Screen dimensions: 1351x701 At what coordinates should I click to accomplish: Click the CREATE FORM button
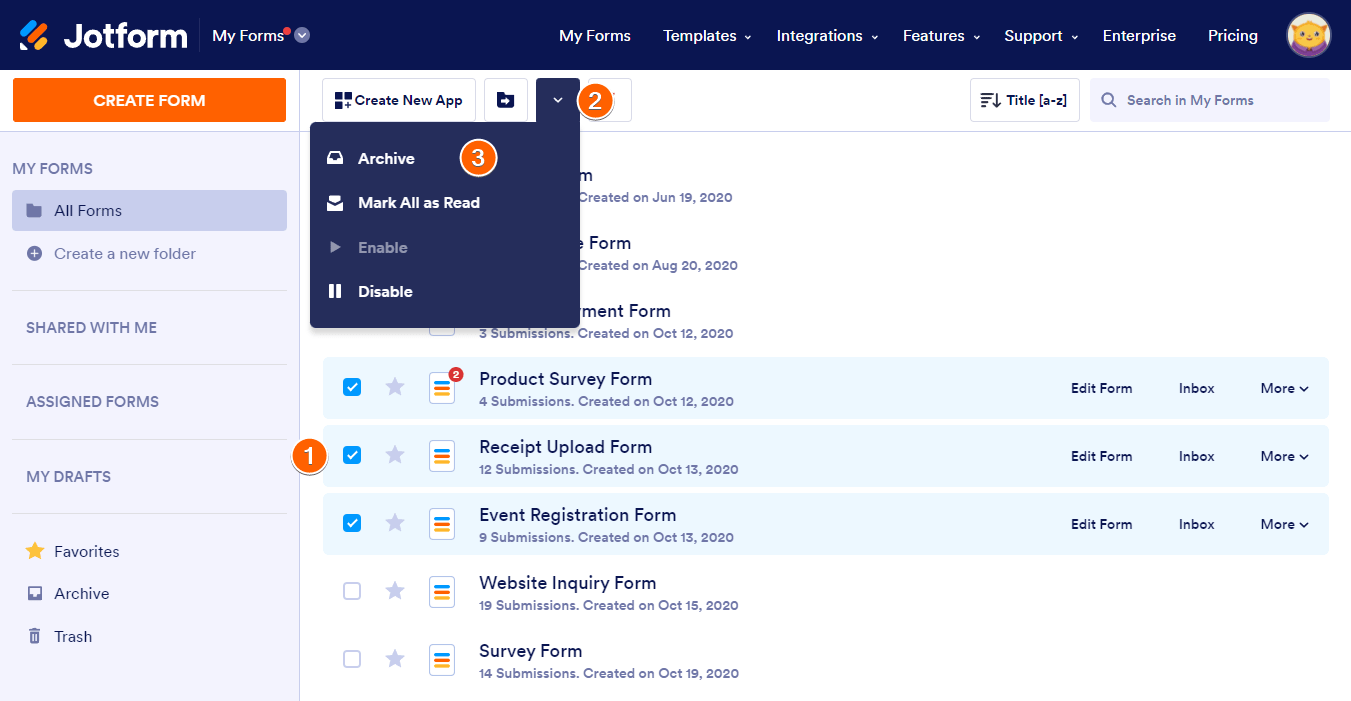(149, 100)
